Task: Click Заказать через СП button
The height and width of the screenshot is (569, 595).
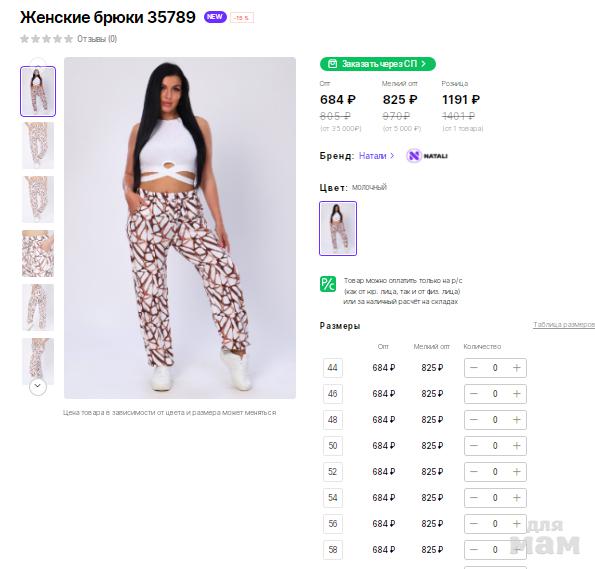Action: pyautogui.click(x=378, y=64)
